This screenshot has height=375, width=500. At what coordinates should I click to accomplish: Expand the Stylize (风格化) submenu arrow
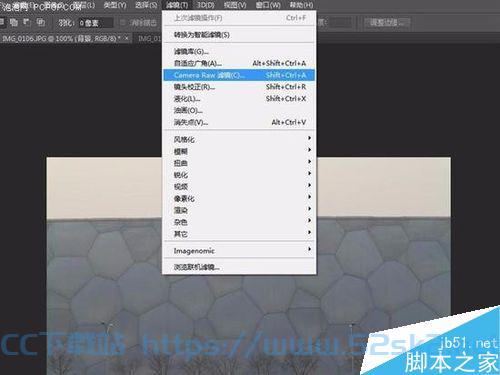point(310,138)
